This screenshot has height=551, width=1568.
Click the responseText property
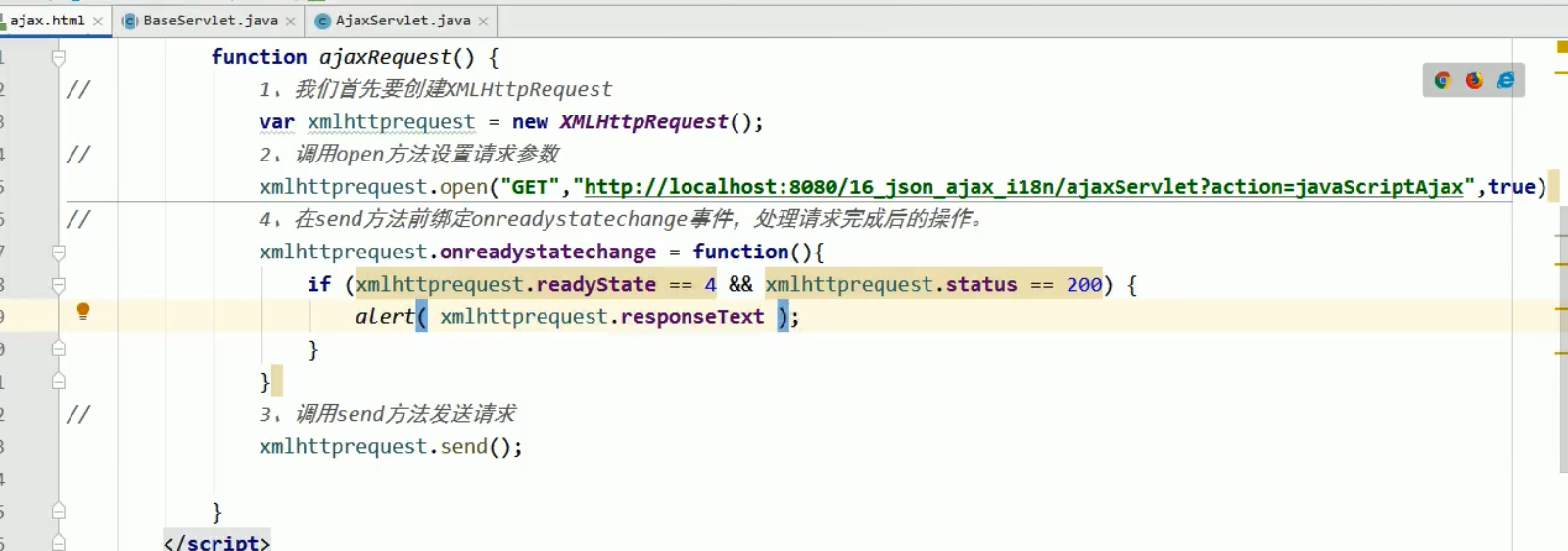point(691,317)
